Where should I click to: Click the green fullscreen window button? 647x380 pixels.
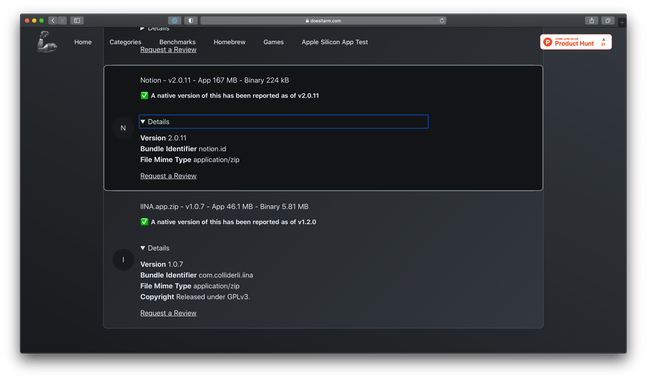(x=42, y=20)
